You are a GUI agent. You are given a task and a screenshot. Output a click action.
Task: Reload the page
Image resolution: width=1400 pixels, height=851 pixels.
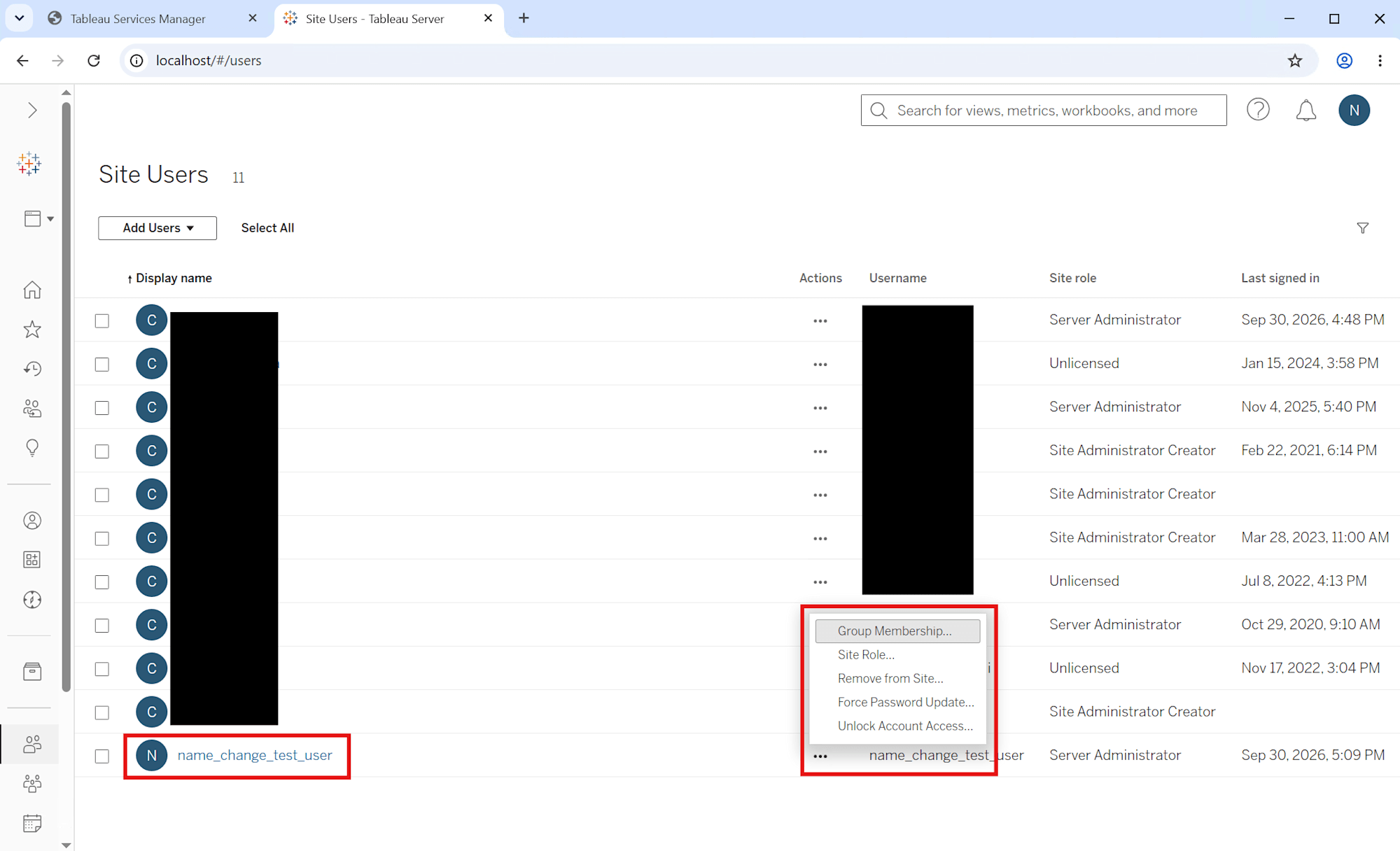pos(94,61)
